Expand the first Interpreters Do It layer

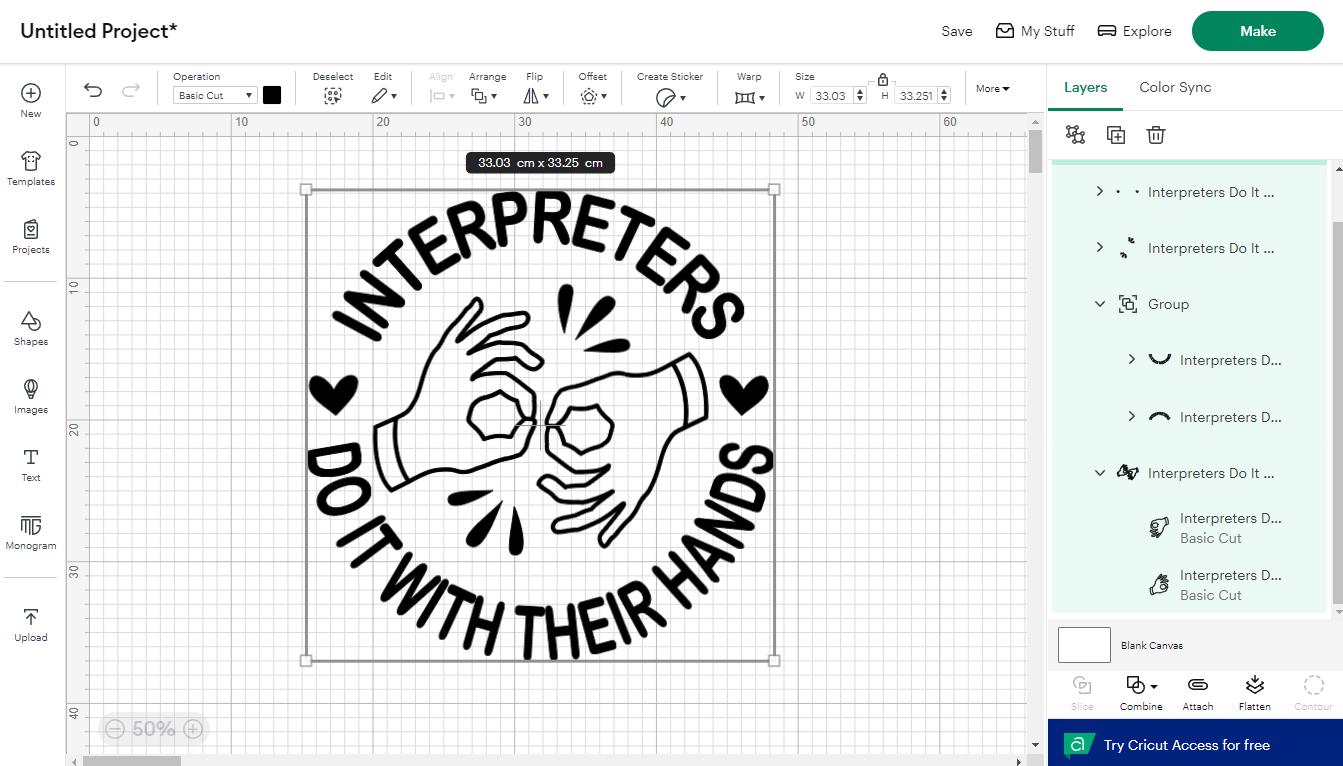(1100, 192)
